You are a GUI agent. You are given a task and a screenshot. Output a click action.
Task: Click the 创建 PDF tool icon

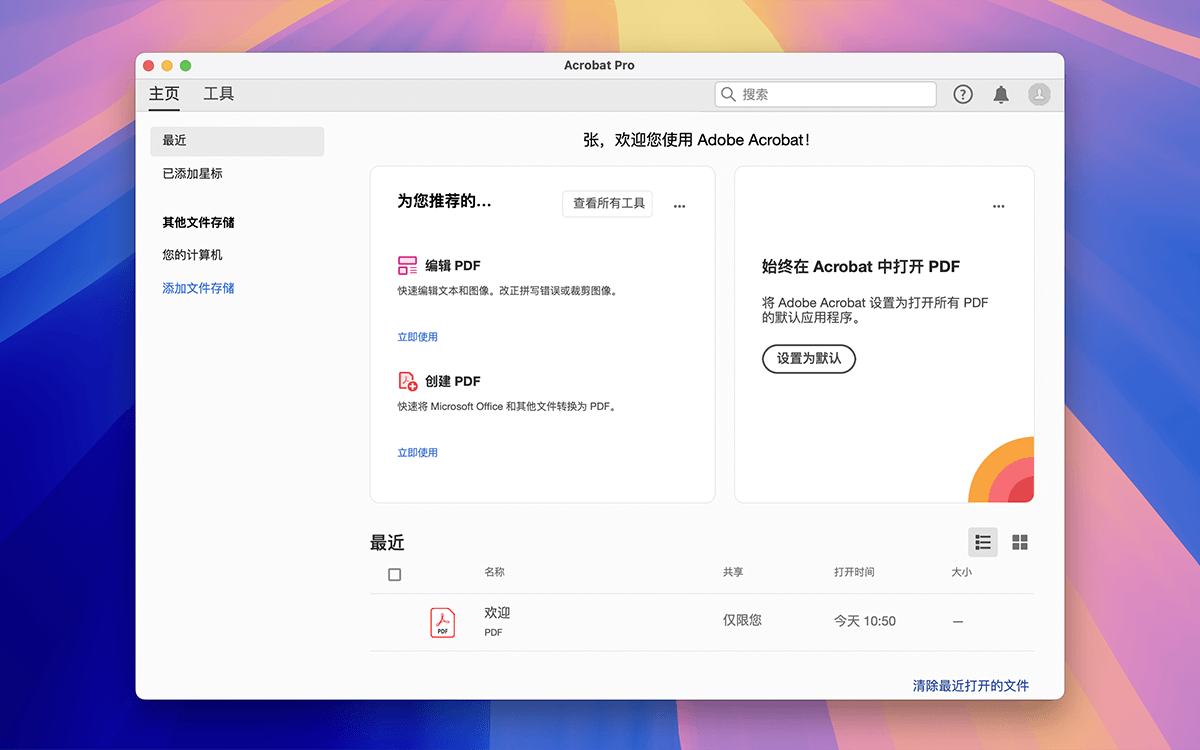pos(408,381)
